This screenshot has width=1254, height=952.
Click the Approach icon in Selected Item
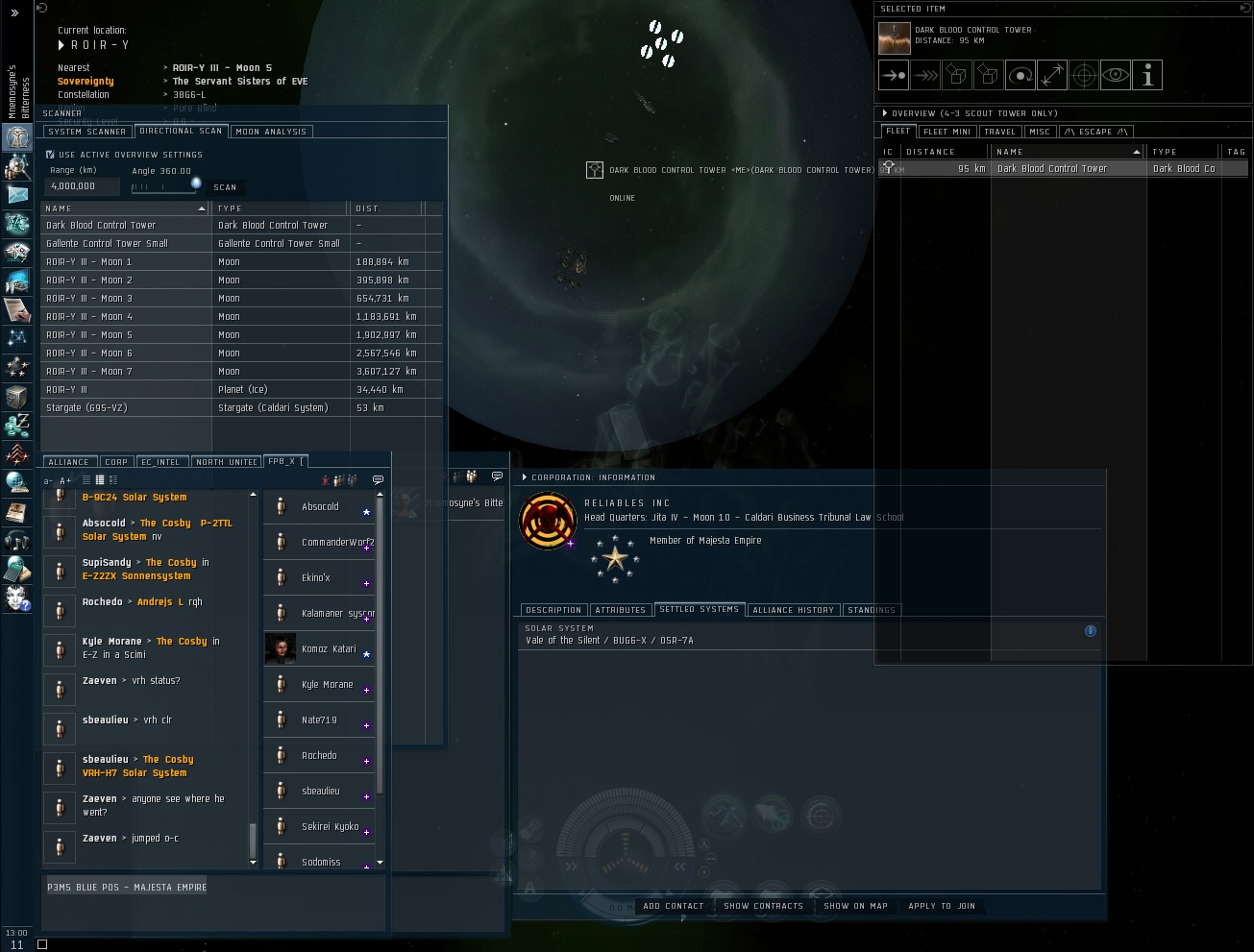893,75
